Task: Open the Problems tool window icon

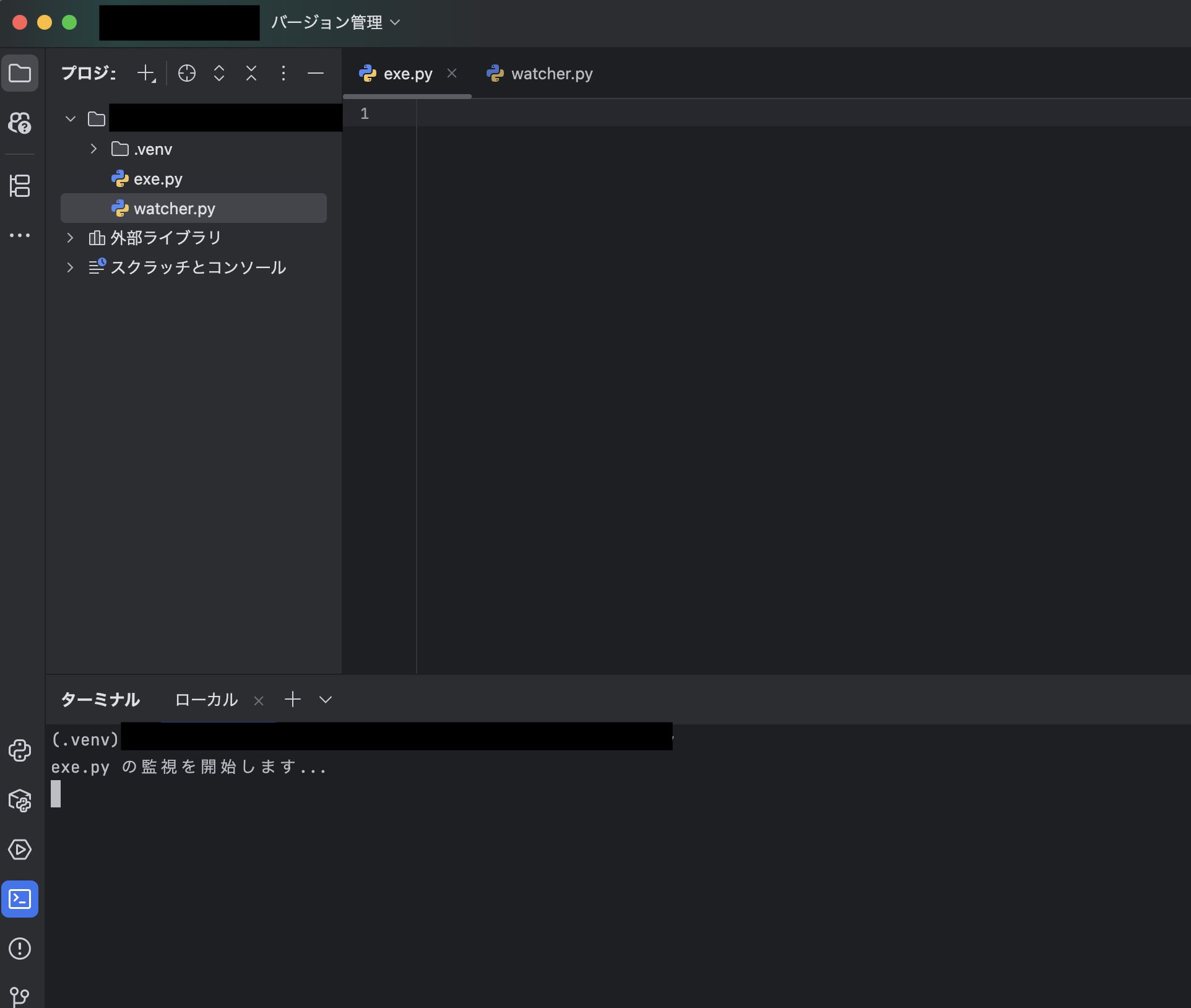Action: click(x=20, y=949)
